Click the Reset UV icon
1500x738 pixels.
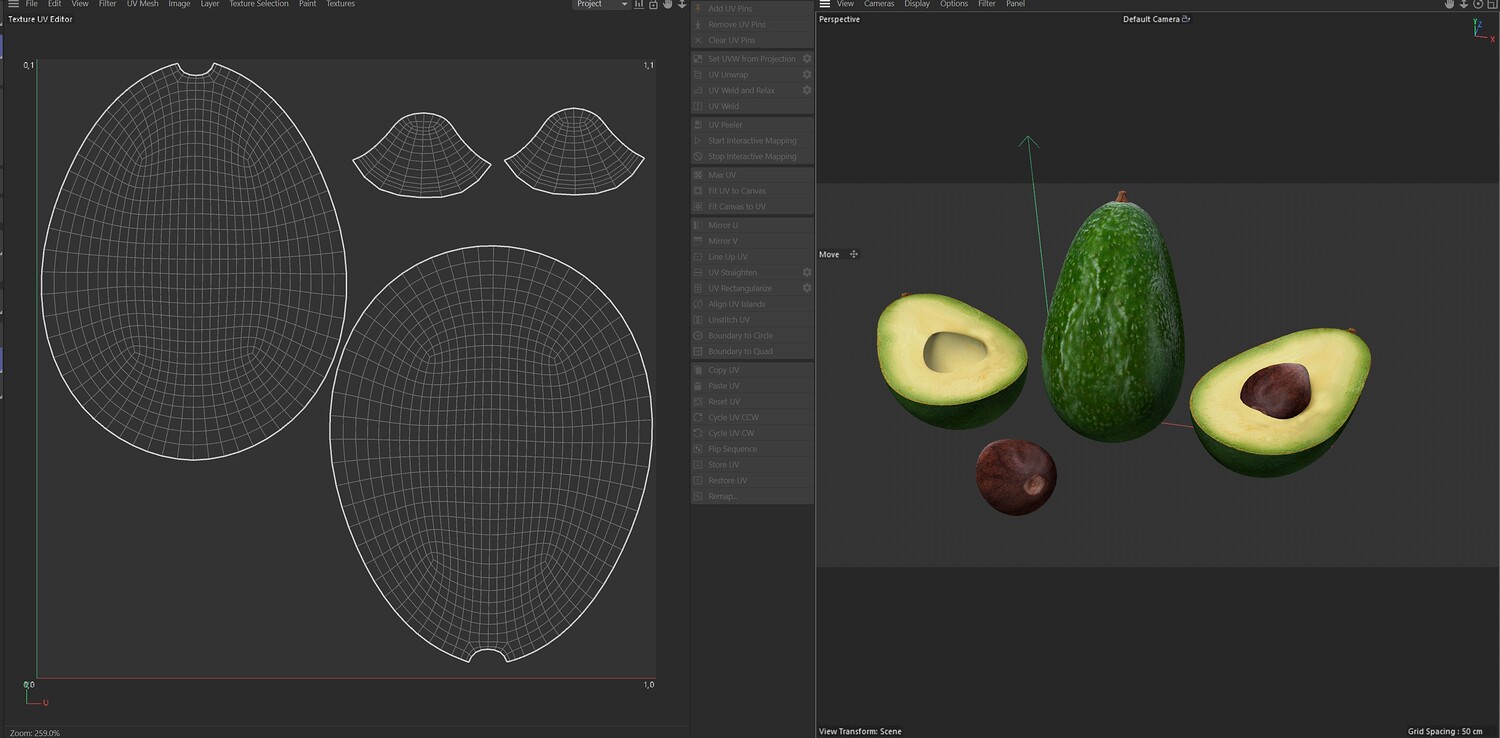(698, 402)
